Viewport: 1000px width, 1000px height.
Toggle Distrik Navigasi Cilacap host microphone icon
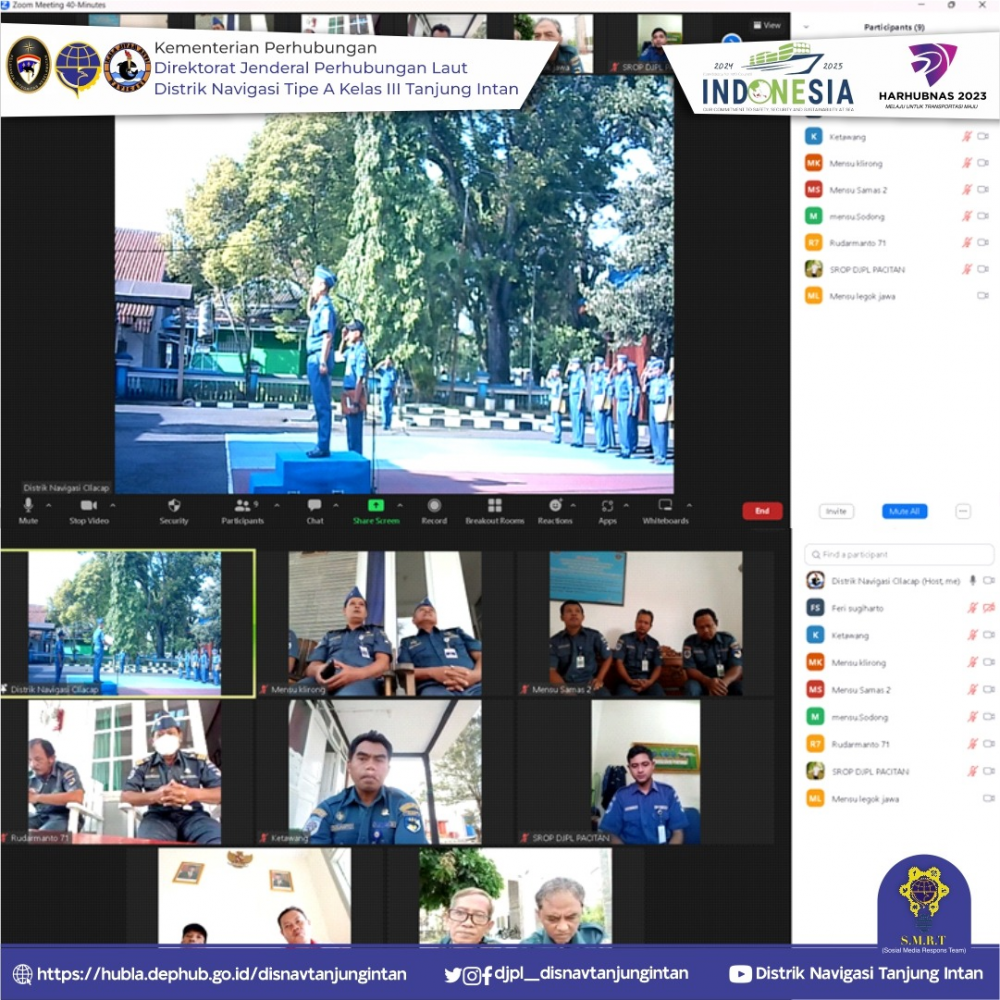tap(973, 580)
